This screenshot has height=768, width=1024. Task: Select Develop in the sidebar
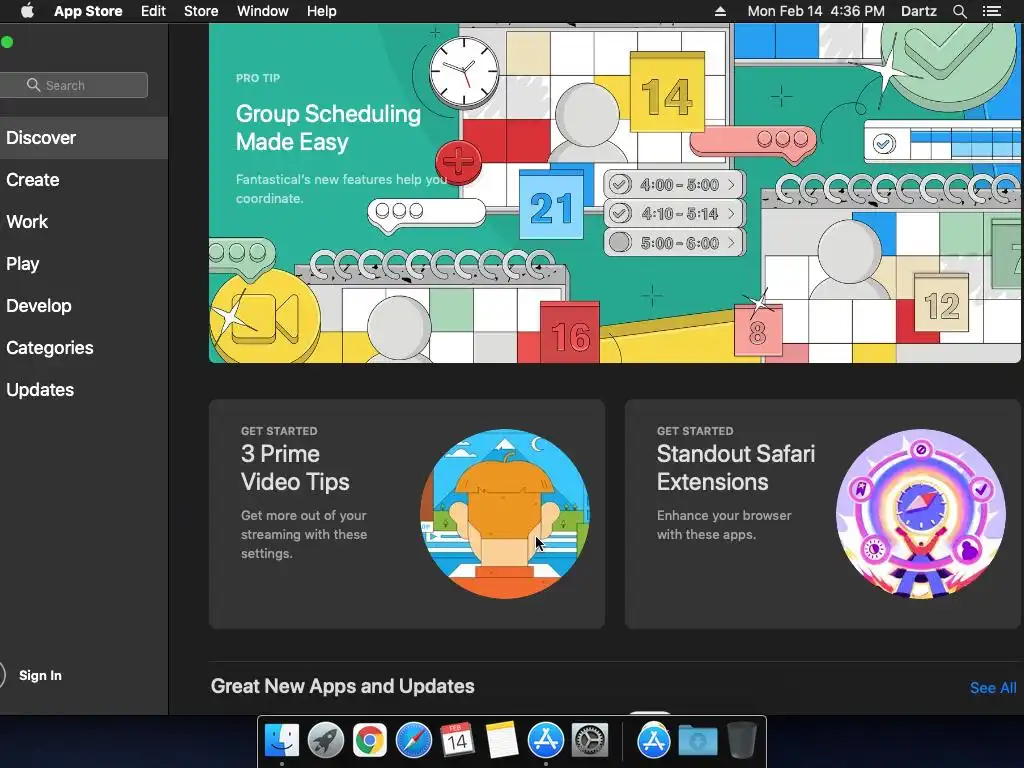84,306
